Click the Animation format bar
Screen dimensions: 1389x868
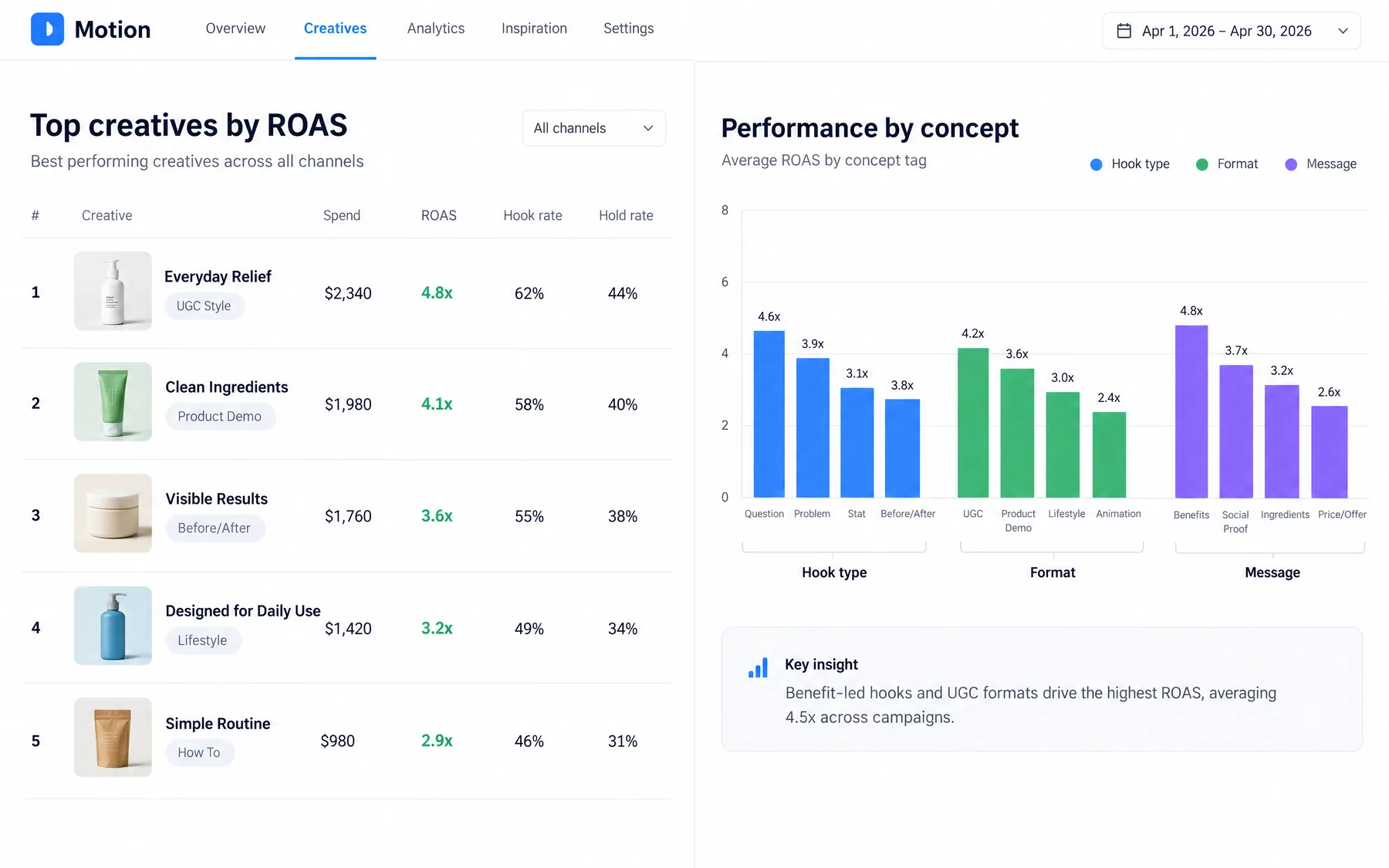click(x=1109, y=454)
